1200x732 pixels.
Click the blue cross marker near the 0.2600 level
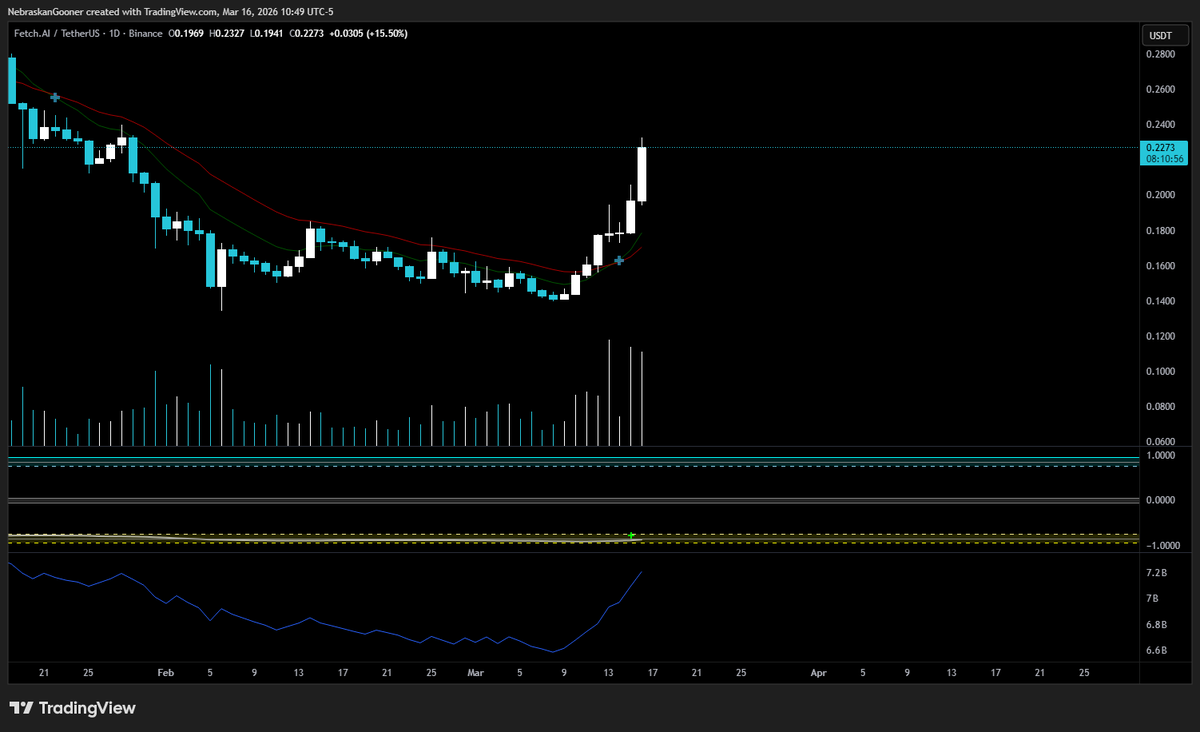pyautogui.click(x=55, y=97)
